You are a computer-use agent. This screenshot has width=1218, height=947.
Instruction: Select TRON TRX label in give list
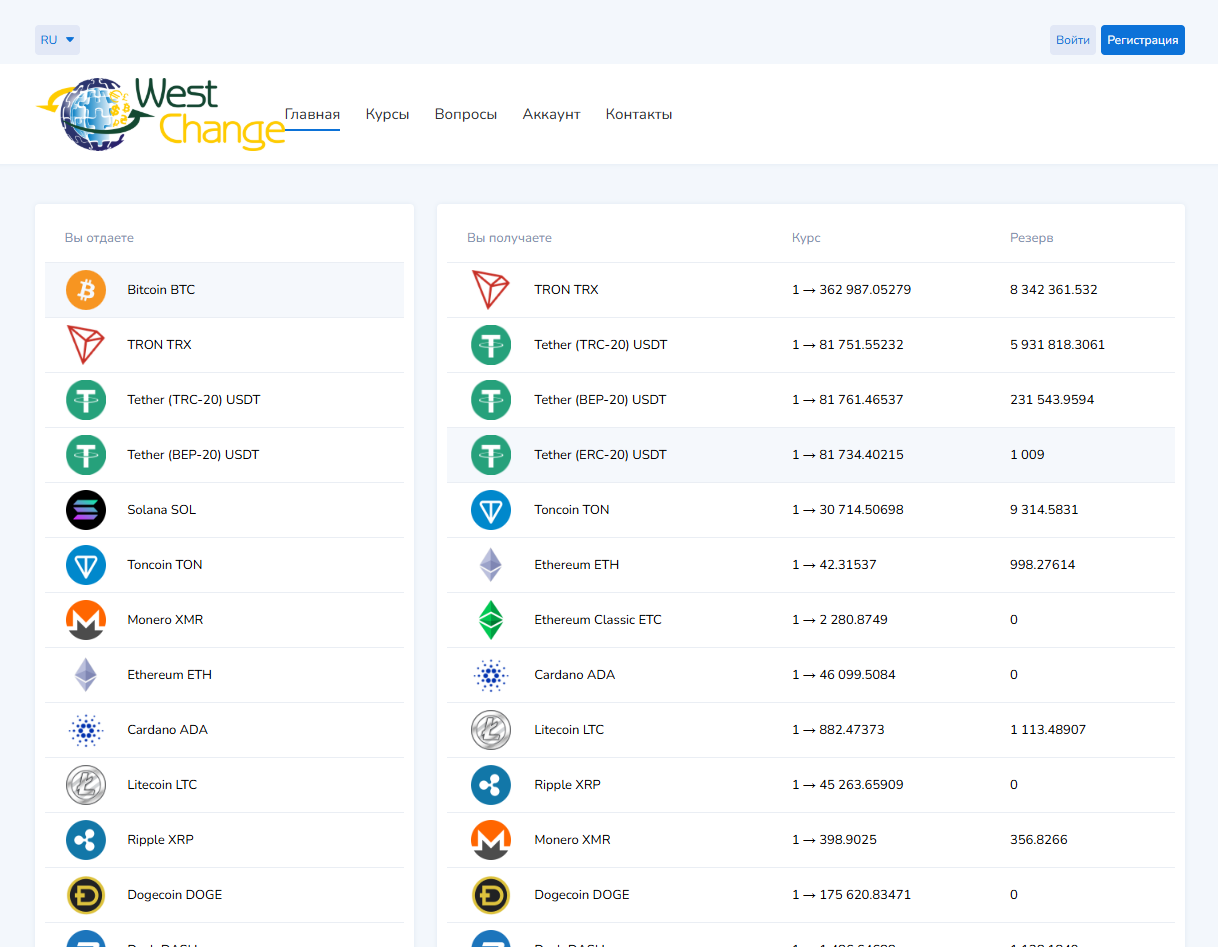pyautogui.click(x=159, y=345)
